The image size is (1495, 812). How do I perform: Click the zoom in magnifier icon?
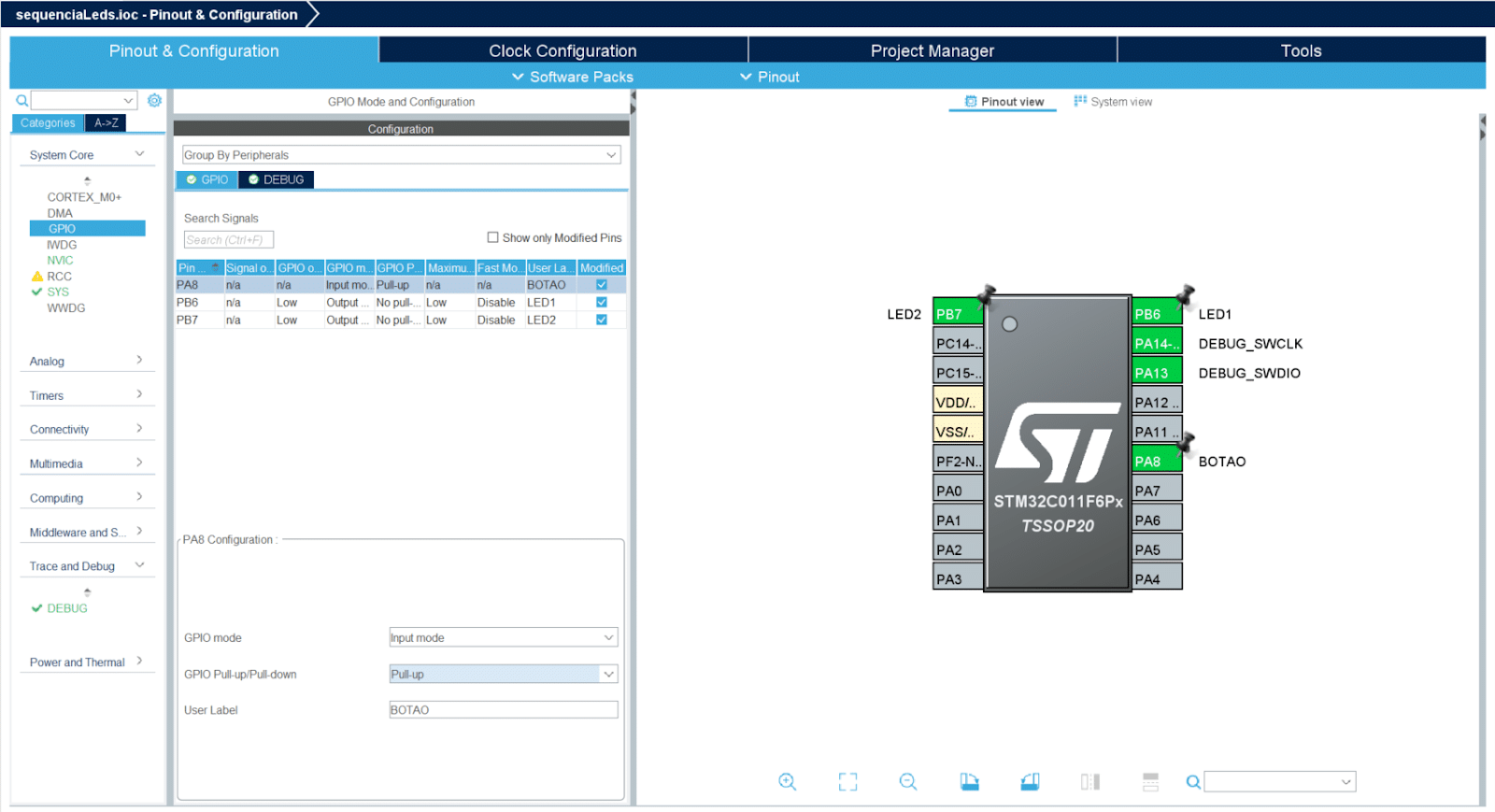[787, 782]
